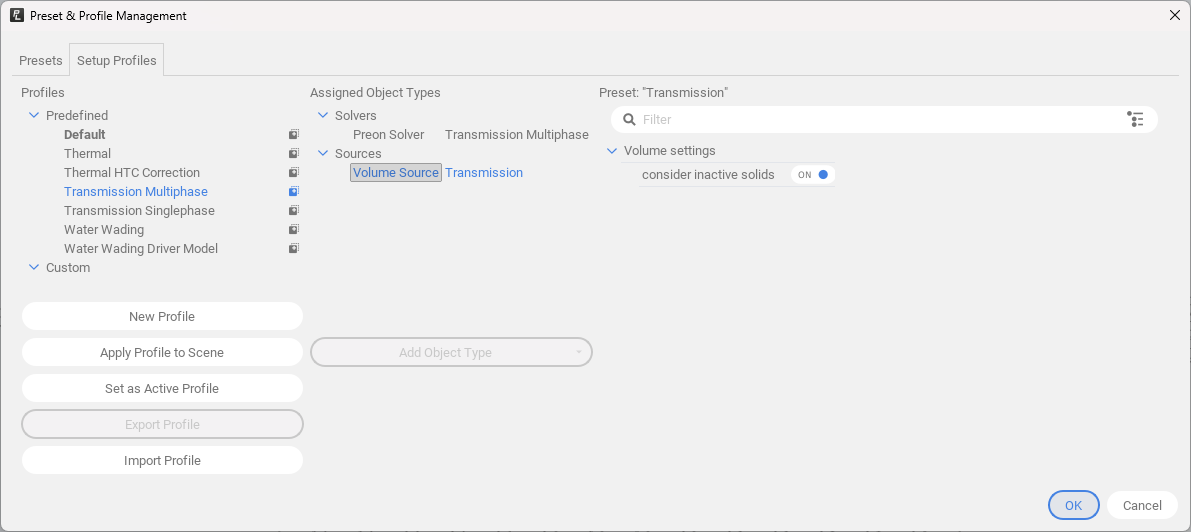The height and width of the screenshot is (532, 1191).
Task: Click the Import Profile button
Action: coord(163,461)
